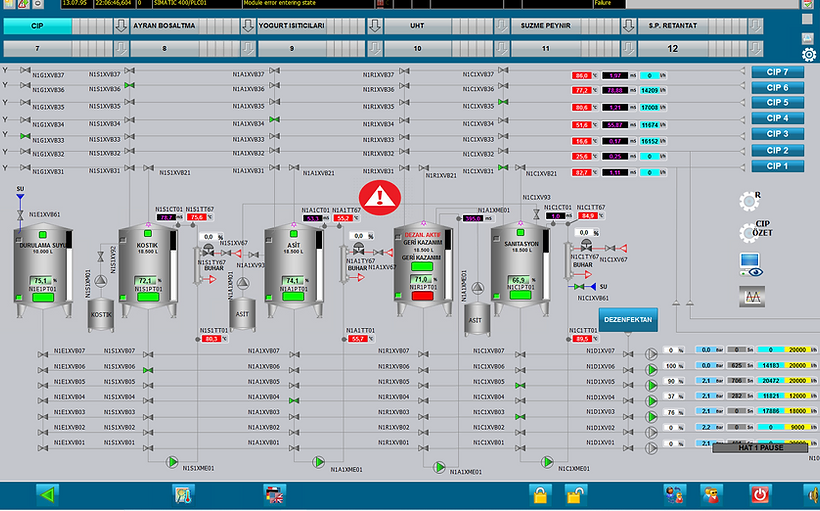Image resolution: width=820 pixels, height=511 pixels.
Task: Select pump N1C1XME01 below Sanitasyon tank
Action: (547, 462)
